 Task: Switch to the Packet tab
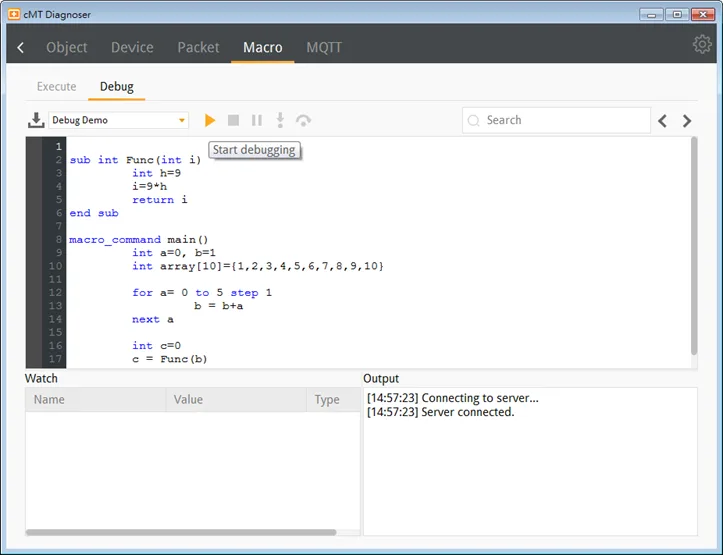pyautogui.click(x=198, y=47)
